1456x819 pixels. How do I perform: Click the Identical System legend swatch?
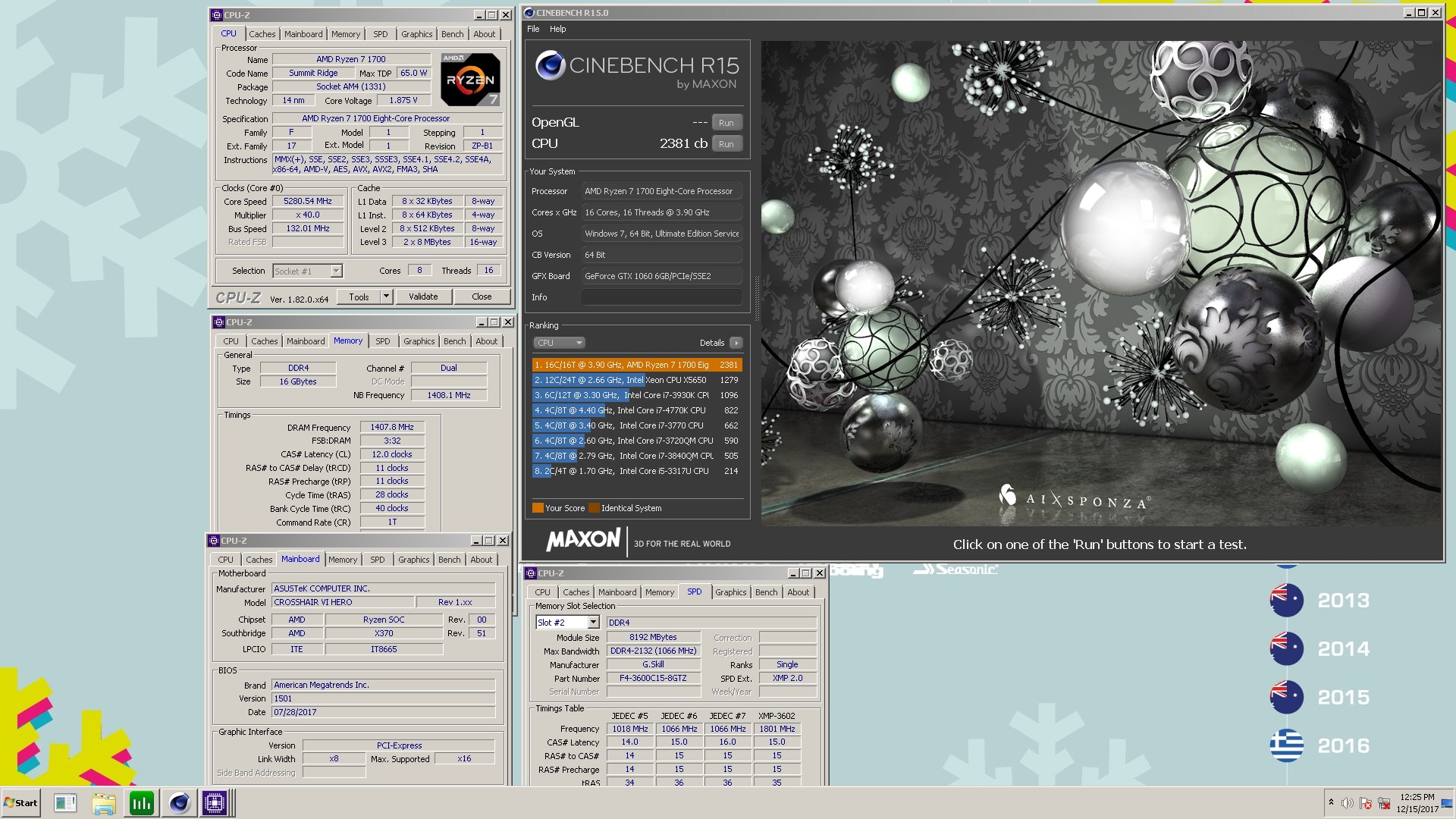(x=594, y=508)
